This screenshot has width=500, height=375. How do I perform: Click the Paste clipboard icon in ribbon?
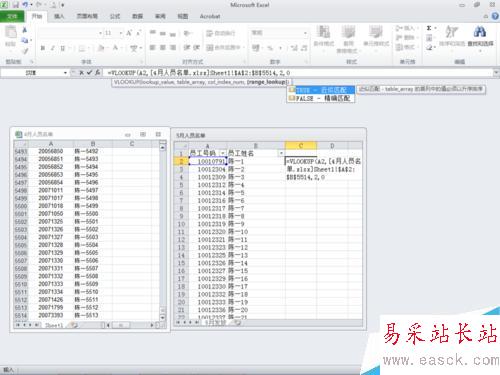click(11, 32)
